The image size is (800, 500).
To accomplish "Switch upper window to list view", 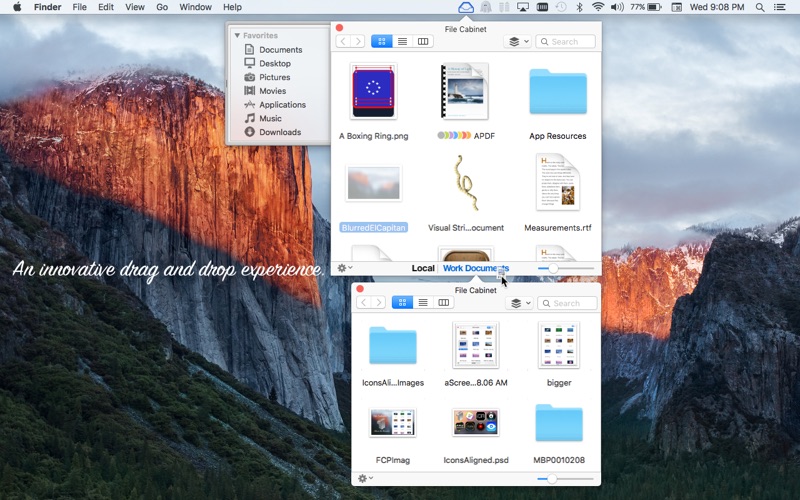I will click(x=402, y=42).
